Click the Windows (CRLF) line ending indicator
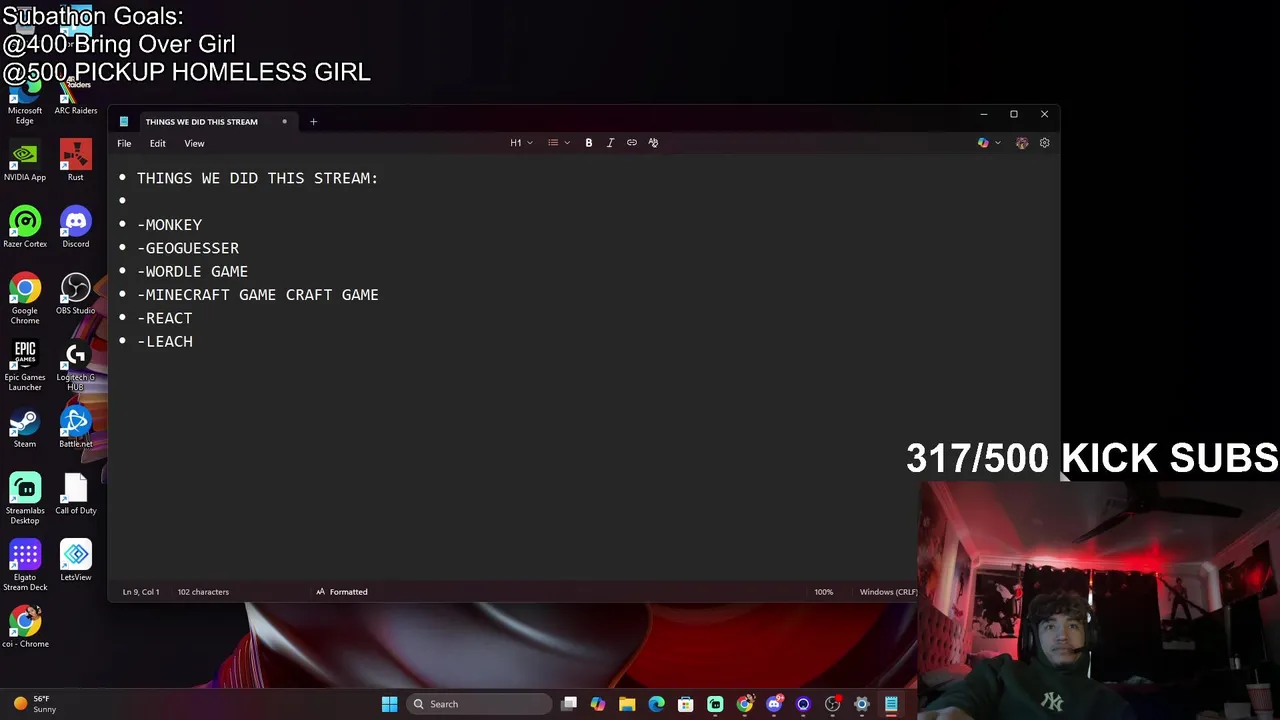Image resolution: width=1280 pixels, height=720 pixels. click(x=888, y=592)
